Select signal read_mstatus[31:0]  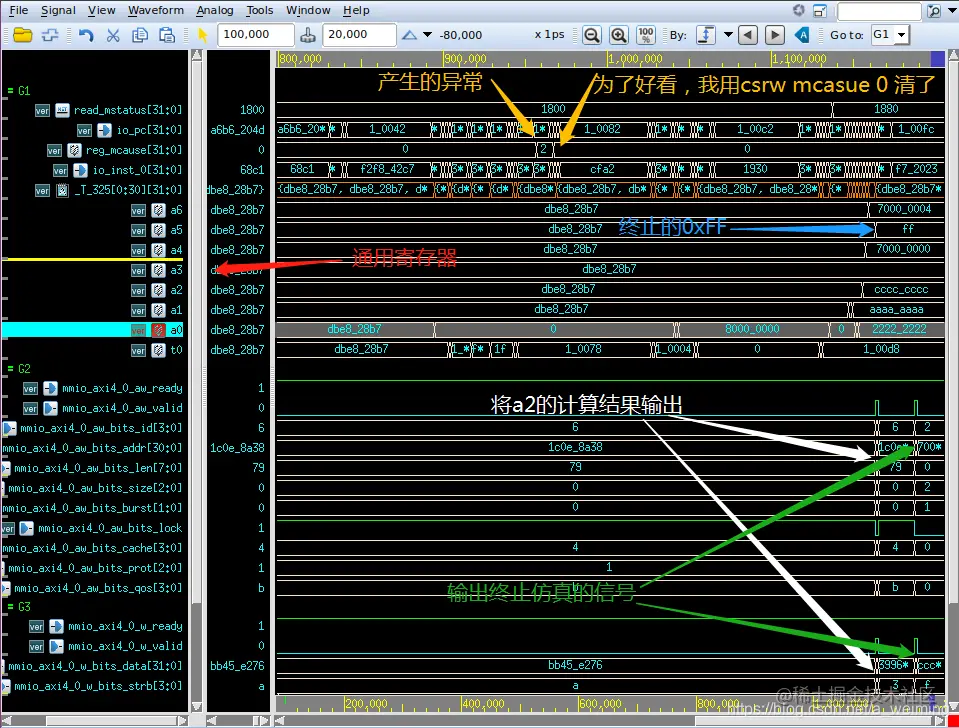tap(128, 110)
